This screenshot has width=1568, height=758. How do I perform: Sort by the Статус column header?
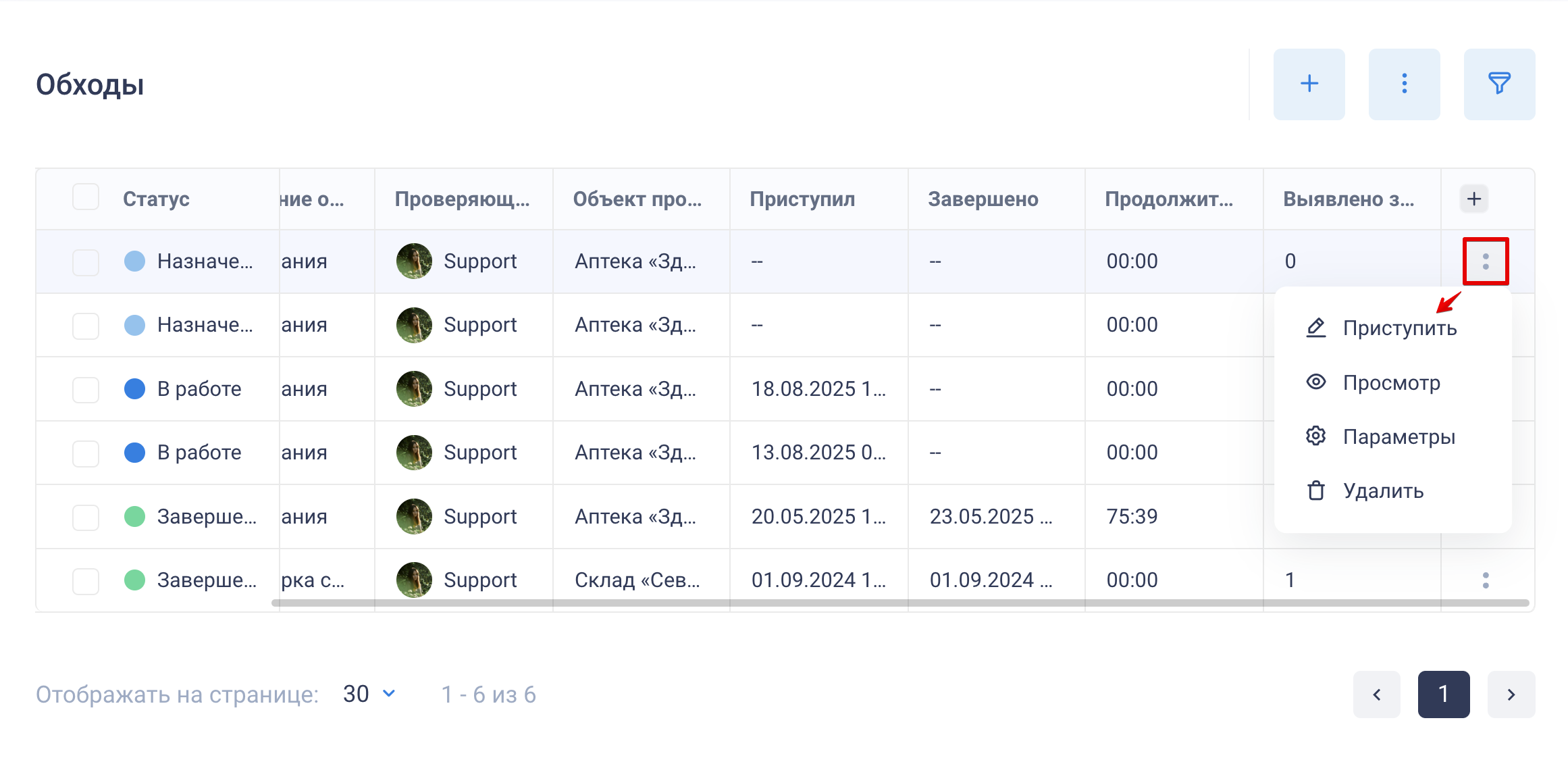coord(156,199)
